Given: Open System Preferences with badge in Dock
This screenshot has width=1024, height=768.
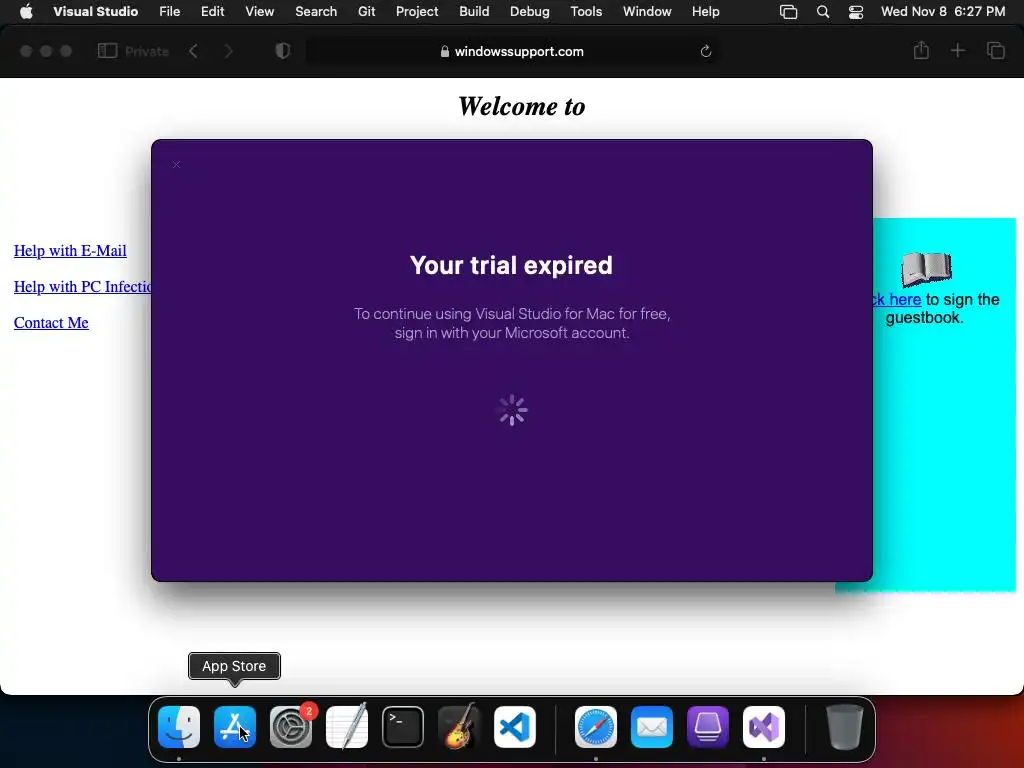Looking at the screenshot, I should 291,727.
